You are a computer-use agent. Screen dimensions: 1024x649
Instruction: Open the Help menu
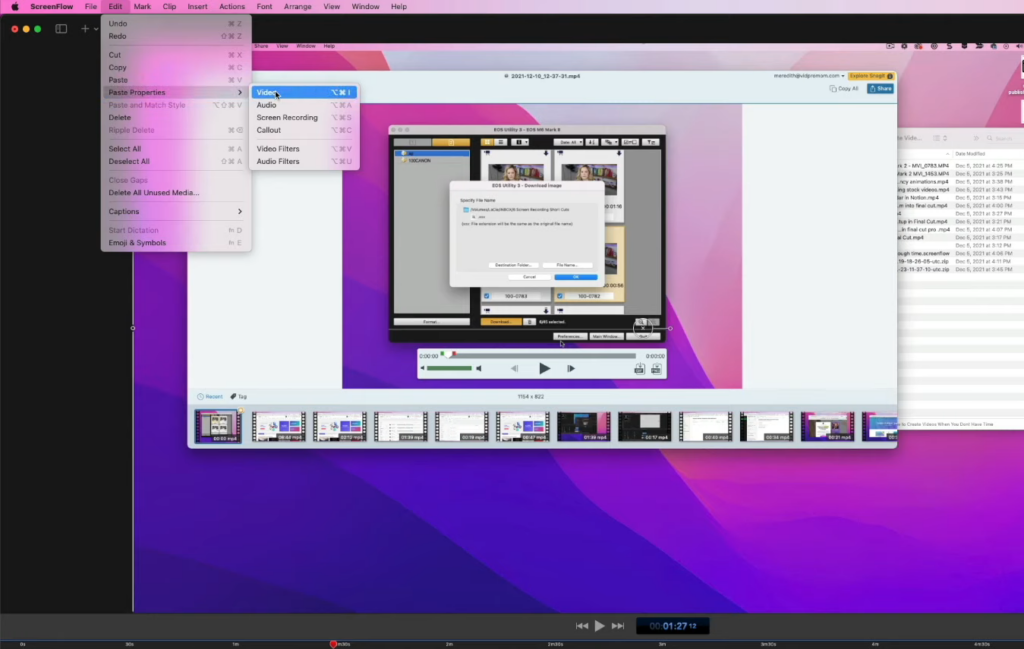point(398,7)
